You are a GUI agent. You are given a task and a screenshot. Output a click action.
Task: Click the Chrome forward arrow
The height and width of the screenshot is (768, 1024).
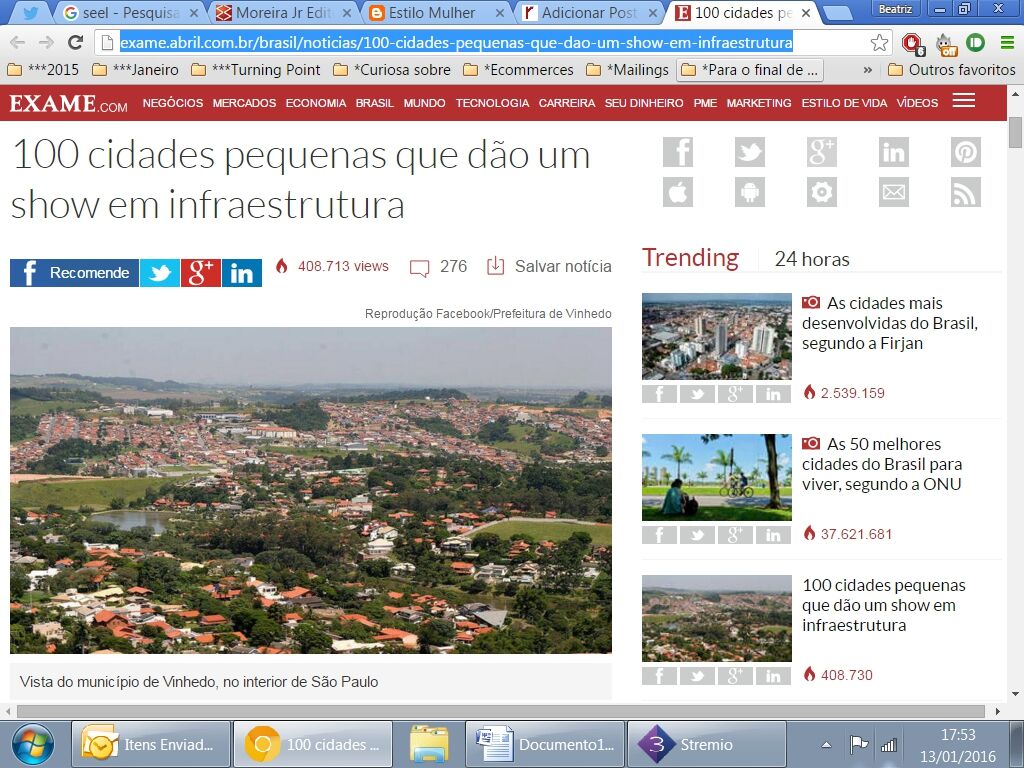(x=46, y=43)
